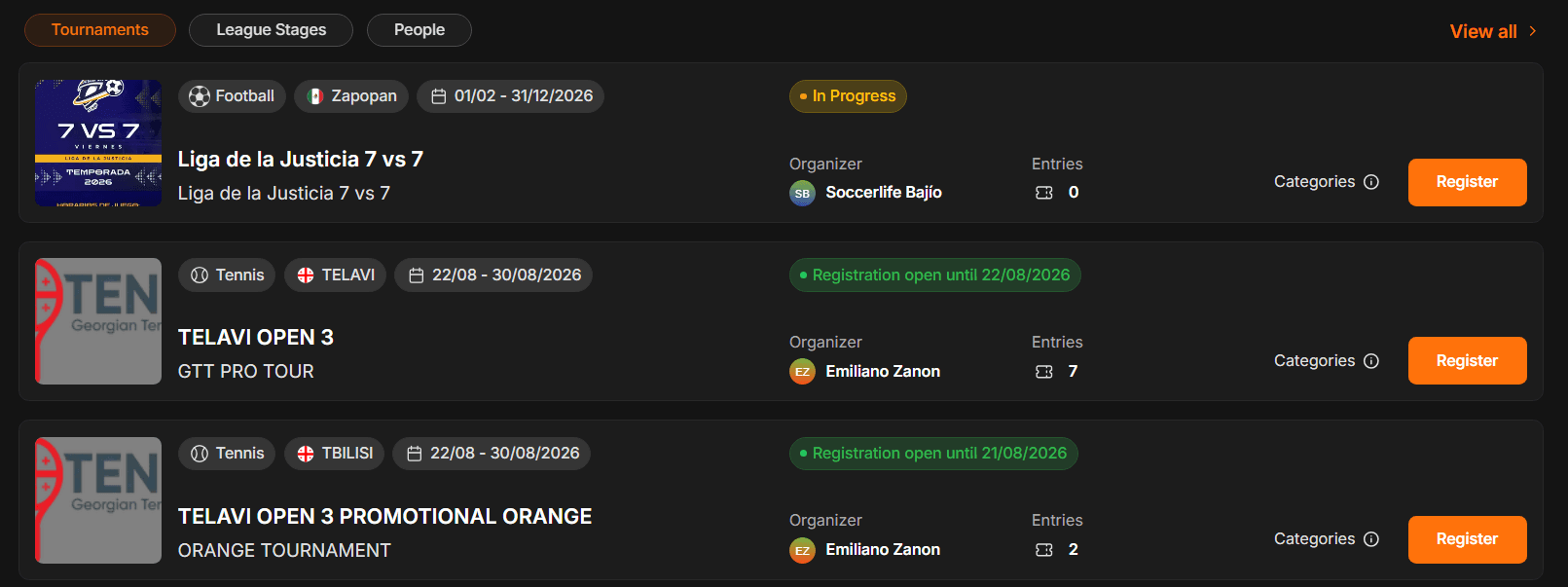The height and width of the screenshot is (587, 1568).
Task: Open the info icon beside Categories for Liga de la Justicia
Action: 1371,182
